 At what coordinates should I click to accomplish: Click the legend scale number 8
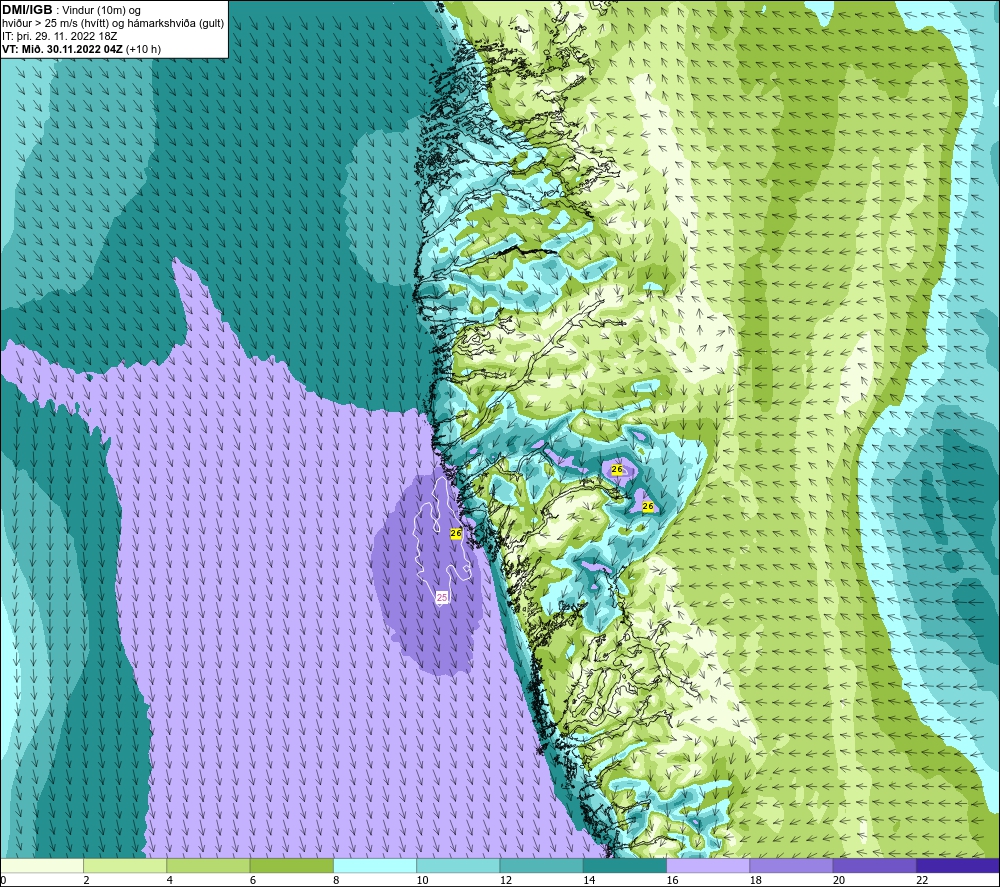[336, 880]
